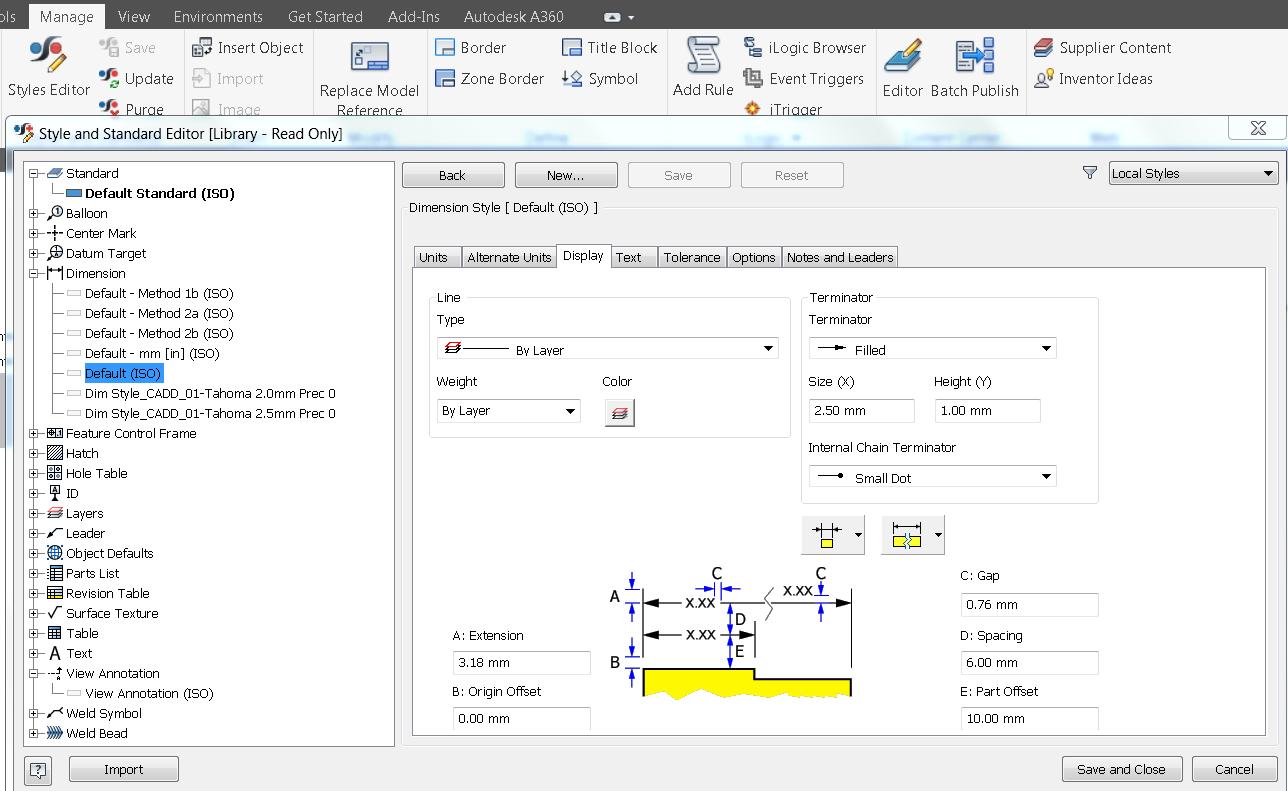
Task: Click Save and Close
Action: (x=1121, y=769)
